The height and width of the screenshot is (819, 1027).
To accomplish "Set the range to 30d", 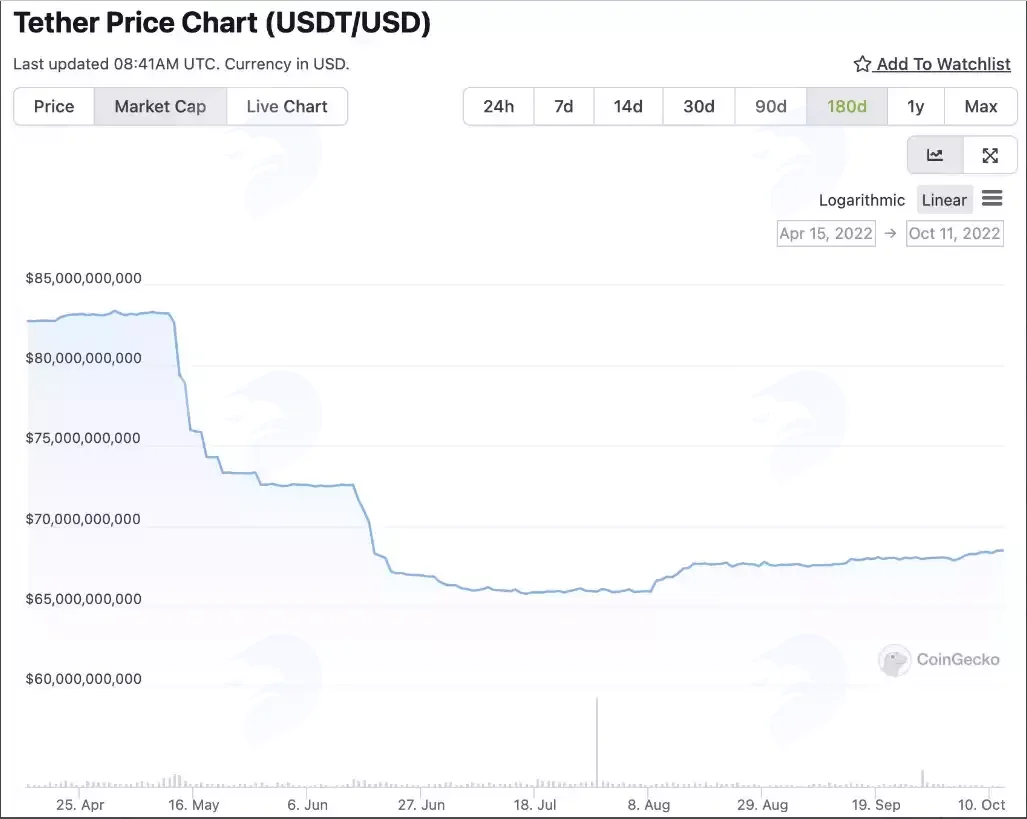I will [x=699, y=106].
